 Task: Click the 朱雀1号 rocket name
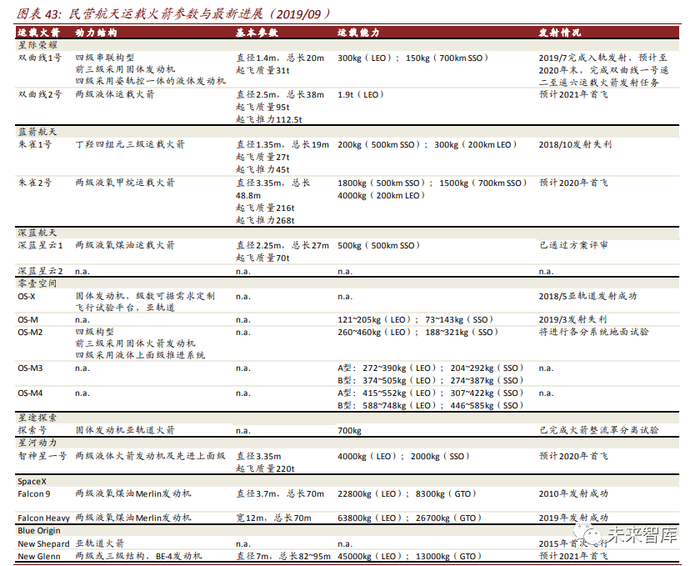click(34, 144)
